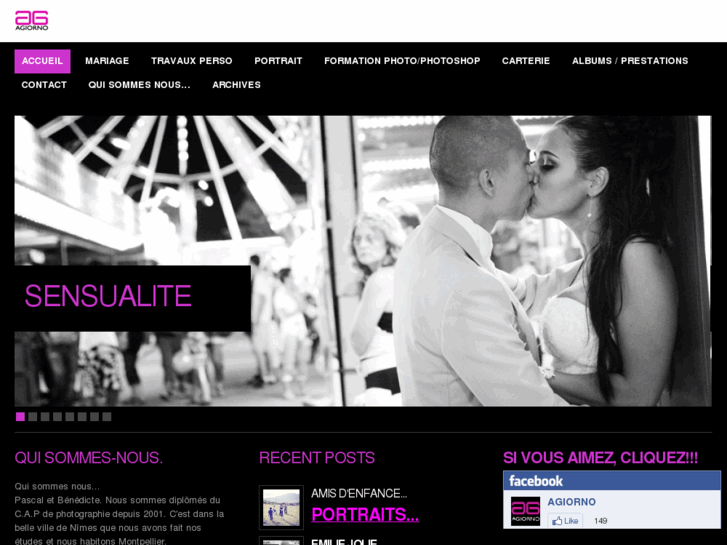Click the Recent Posts heading

[317, 458]
